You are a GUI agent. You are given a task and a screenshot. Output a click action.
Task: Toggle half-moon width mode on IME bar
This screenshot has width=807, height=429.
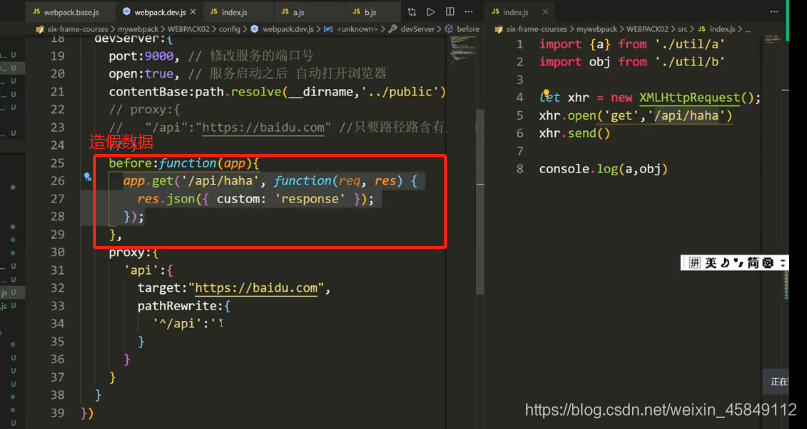[725, 263]
